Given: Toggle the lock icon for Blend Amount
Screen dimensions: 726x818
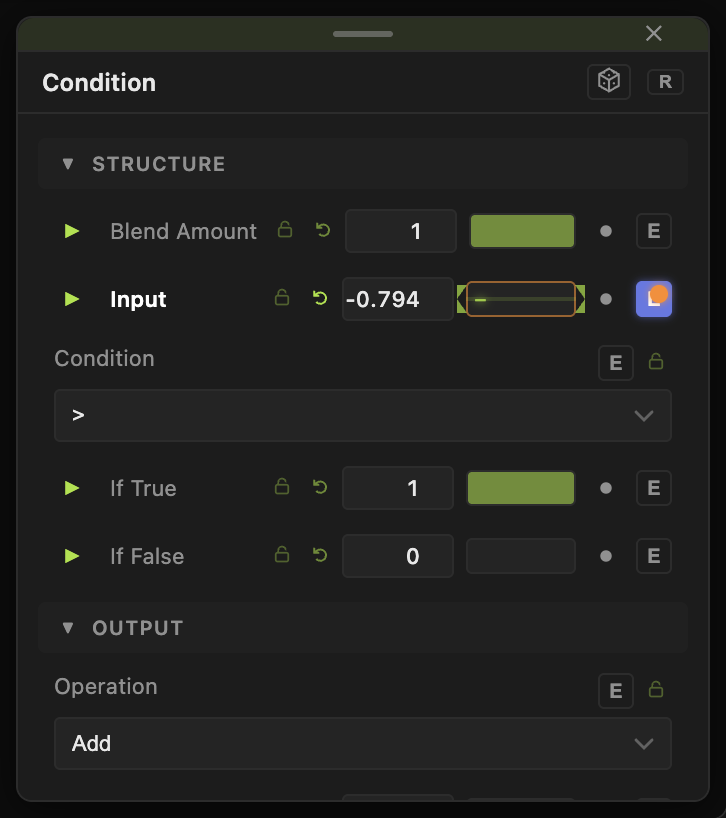Looking at the screenshot, I should click(285, 230).
